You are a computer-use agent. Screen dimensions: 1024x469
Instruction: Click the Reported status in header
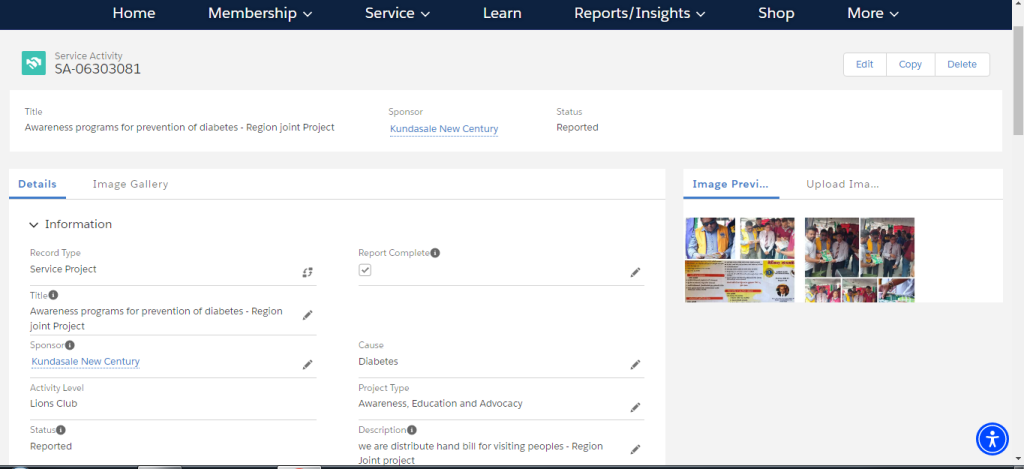coord(577,127)
